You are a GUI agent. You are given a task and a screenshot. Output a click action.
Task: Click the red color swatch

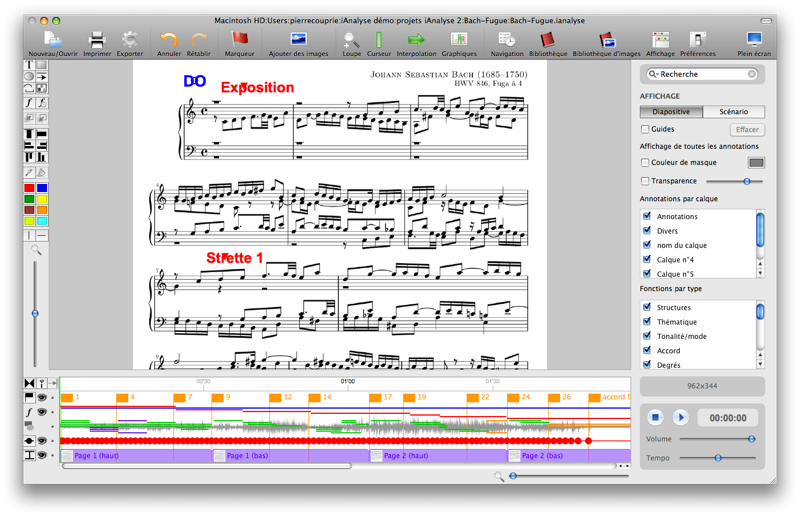pos(29,188)
